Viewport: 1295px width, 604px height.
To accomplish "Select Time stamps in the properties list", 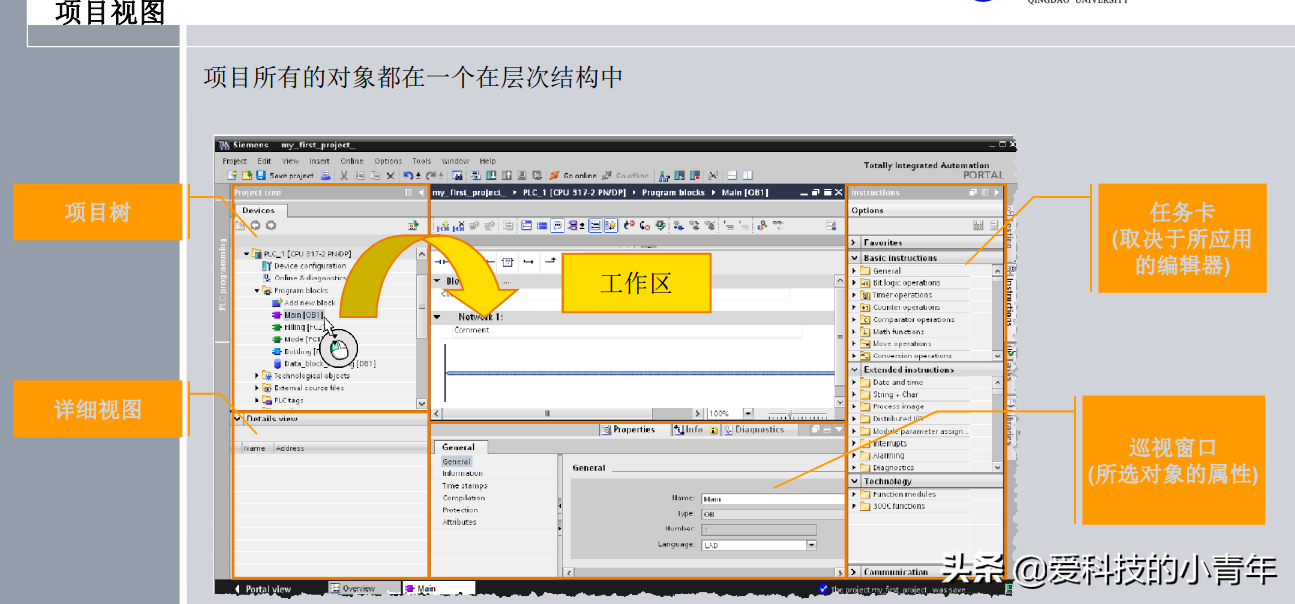I will click(464, 486).
